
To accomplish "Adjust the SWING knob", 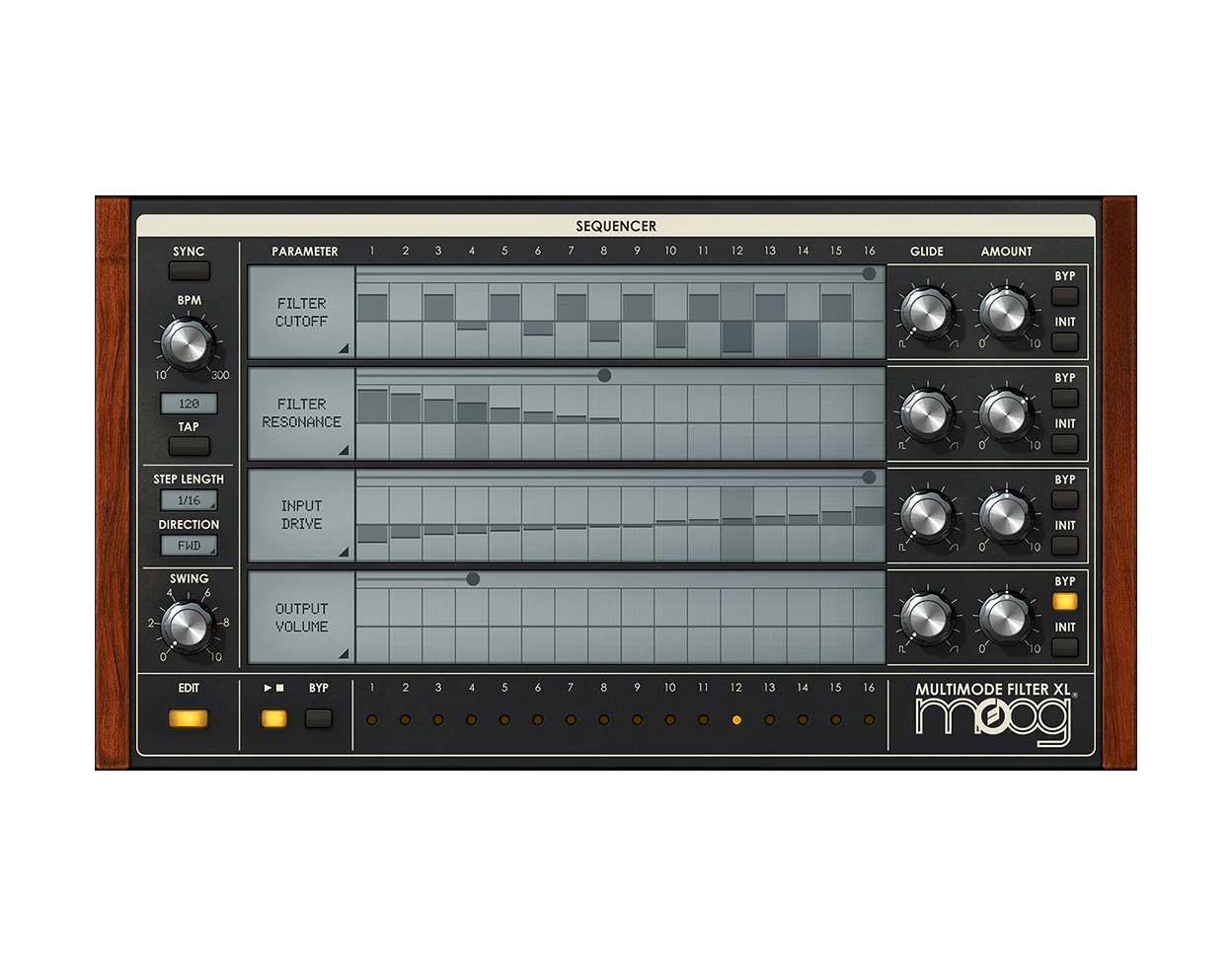I will 188,627.
